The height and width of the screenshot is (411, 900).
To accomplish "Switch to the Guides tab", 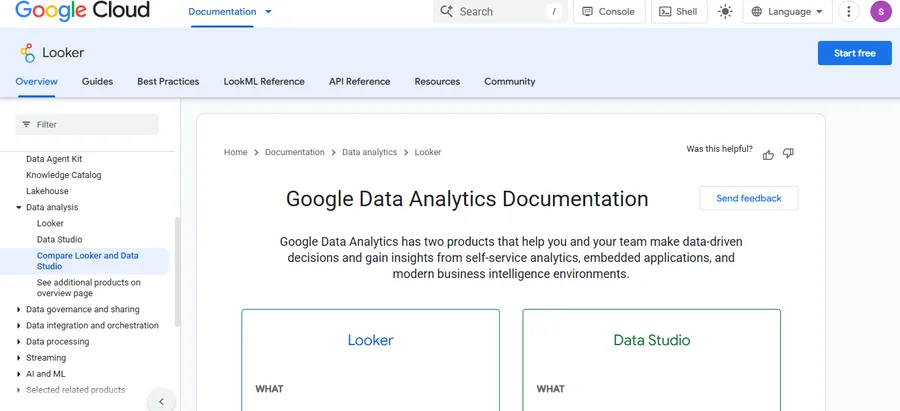I will [98, 82].
